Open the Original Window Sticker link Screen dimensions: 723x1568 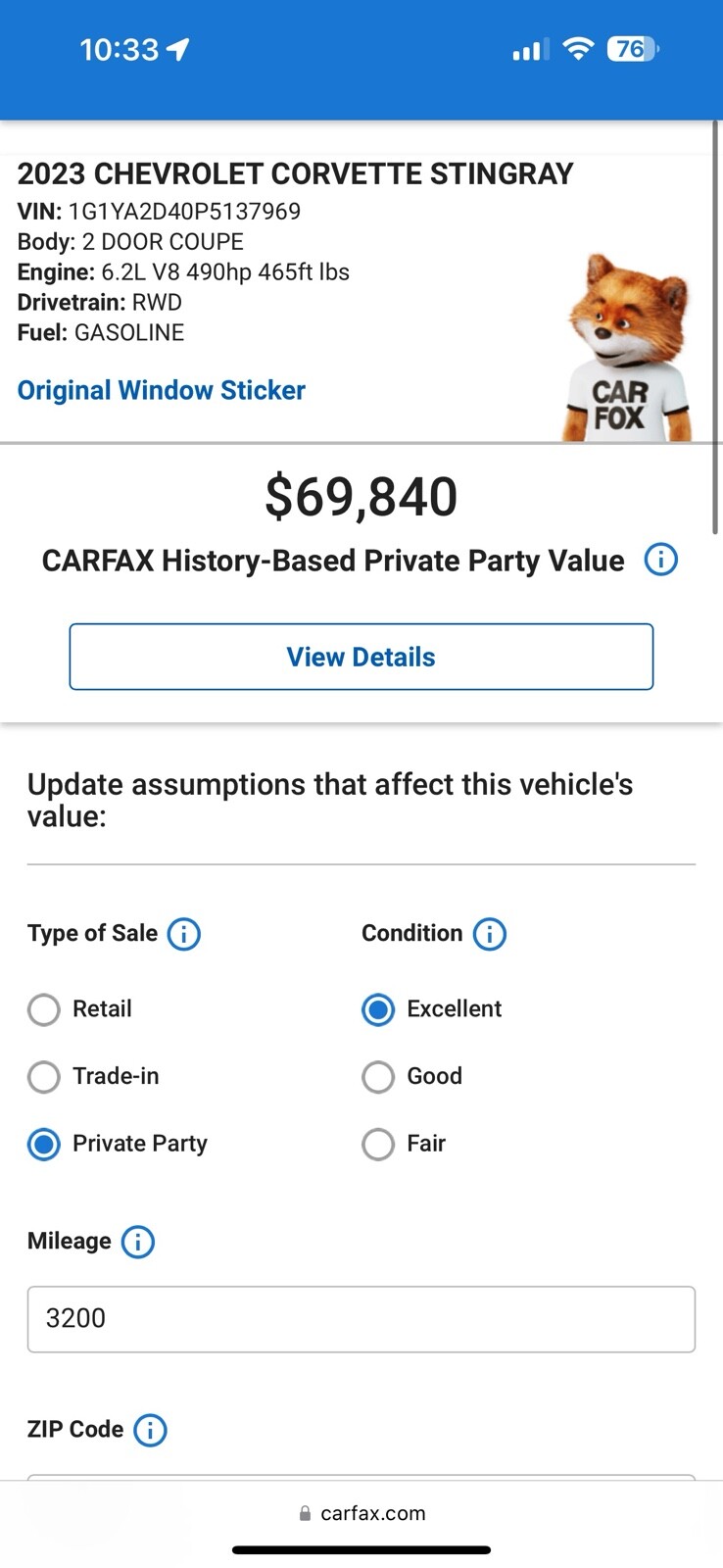pyautogui.click(x=162, y=390)
